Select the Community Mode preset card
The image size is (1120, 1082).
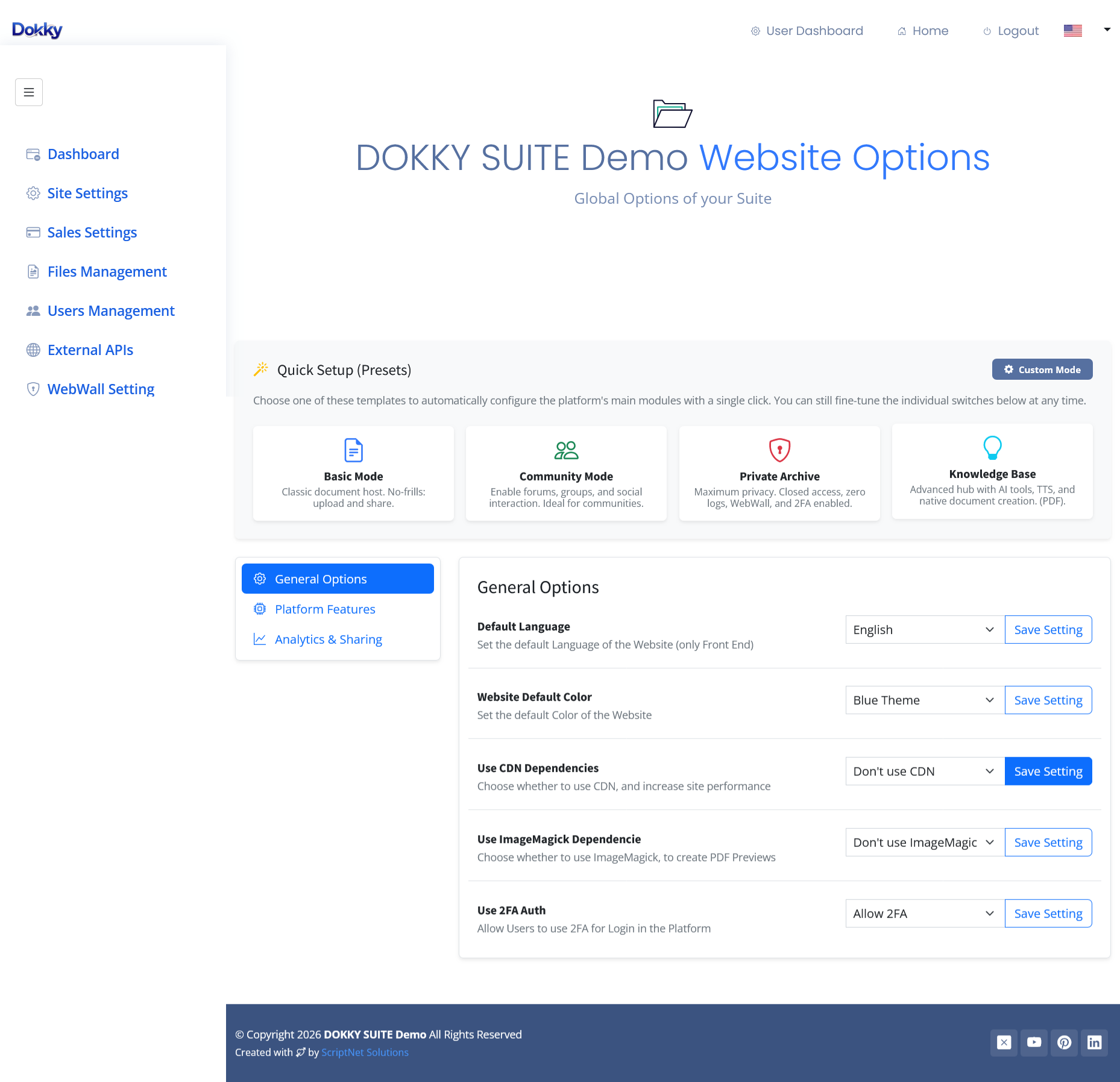pos(566,473)
